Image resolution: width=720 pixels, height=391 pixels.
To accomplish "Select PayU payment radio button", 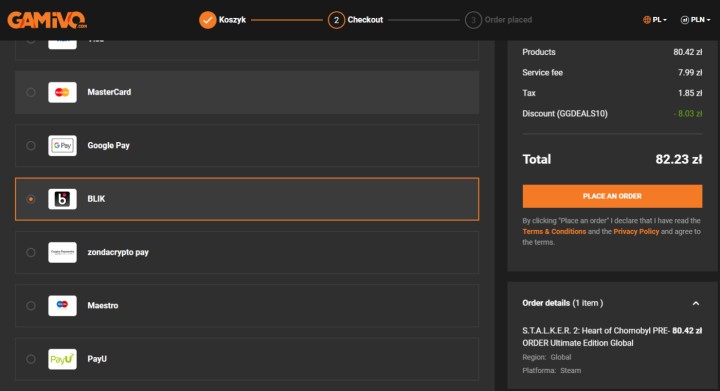I will coord(31,359).
